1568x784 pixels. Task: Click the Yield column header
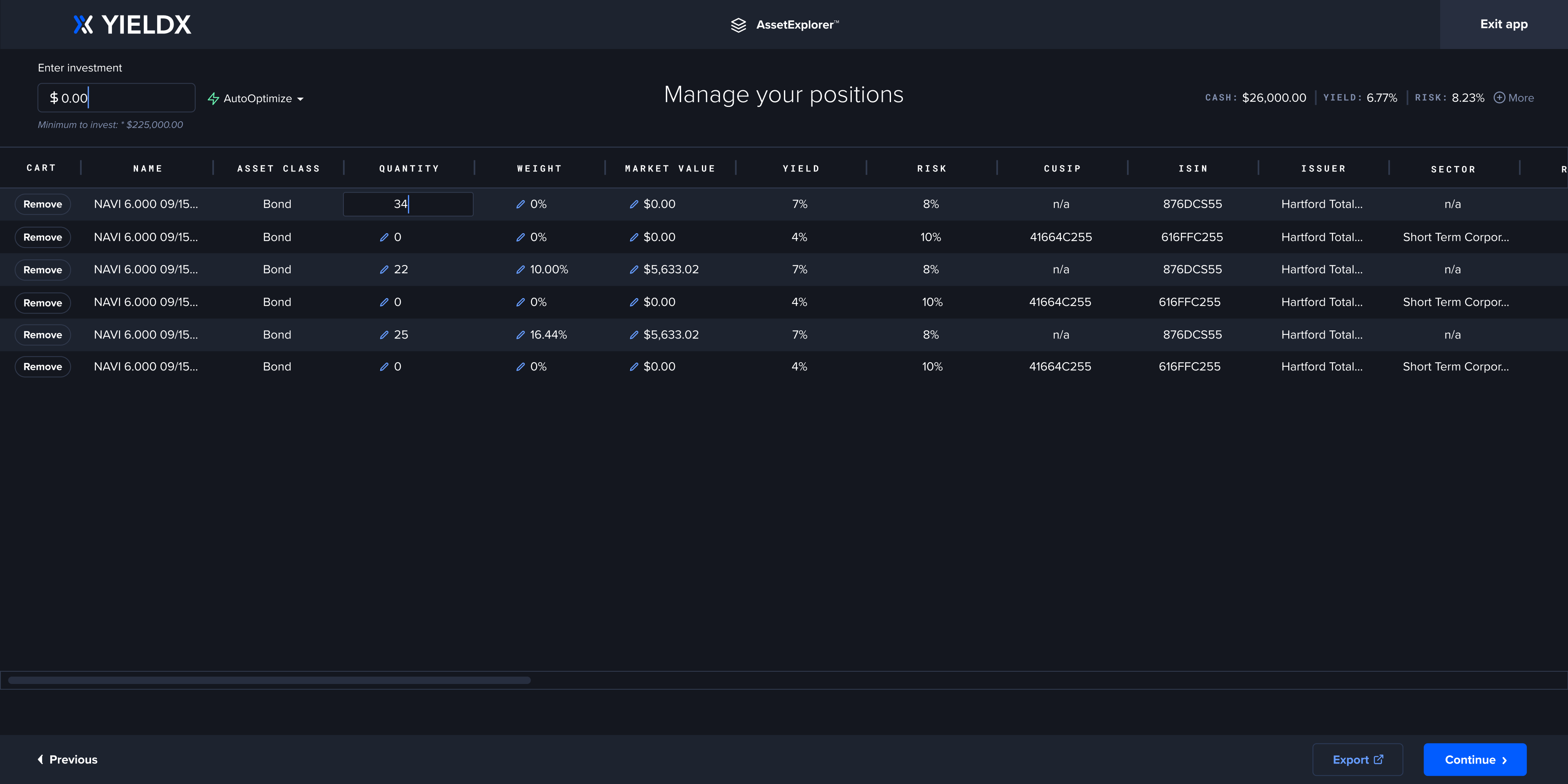[800, 169]
